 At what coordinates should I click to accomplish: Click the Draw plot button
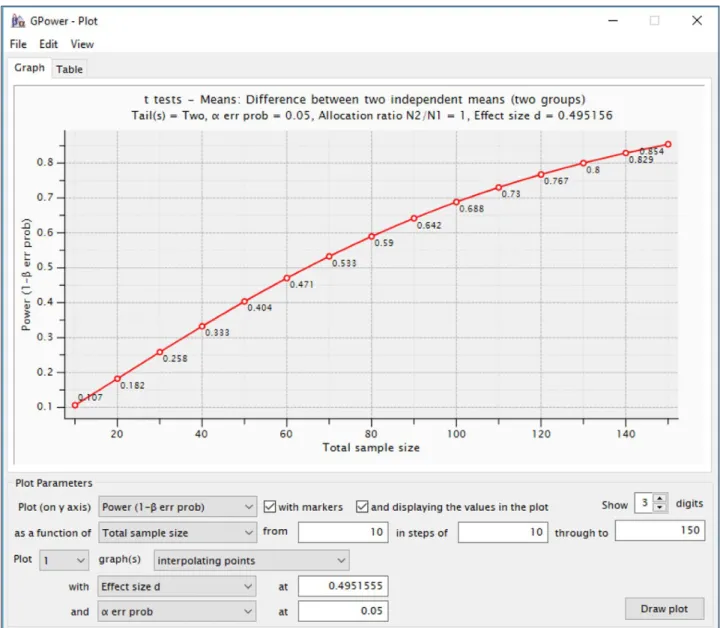[x=664, y=609]
